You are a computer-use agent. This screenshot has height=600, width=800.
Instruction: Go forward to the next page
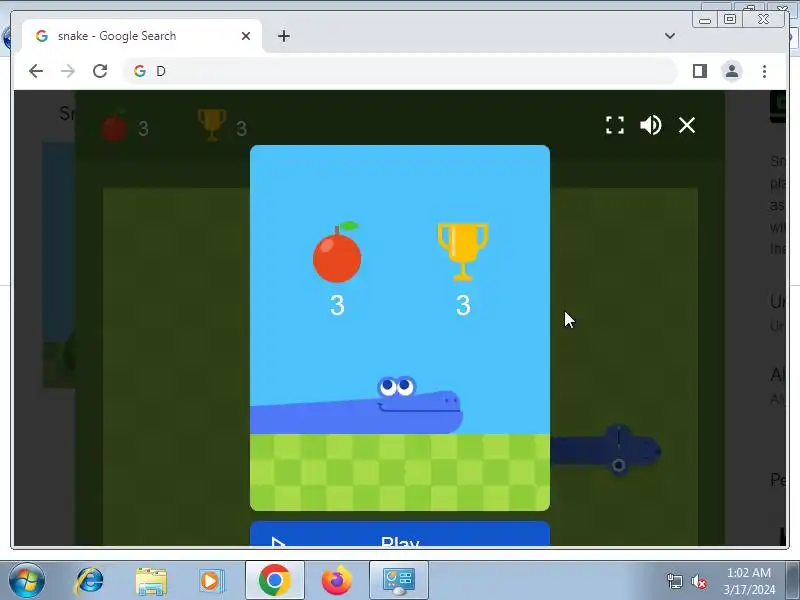(x=68, y=71)
